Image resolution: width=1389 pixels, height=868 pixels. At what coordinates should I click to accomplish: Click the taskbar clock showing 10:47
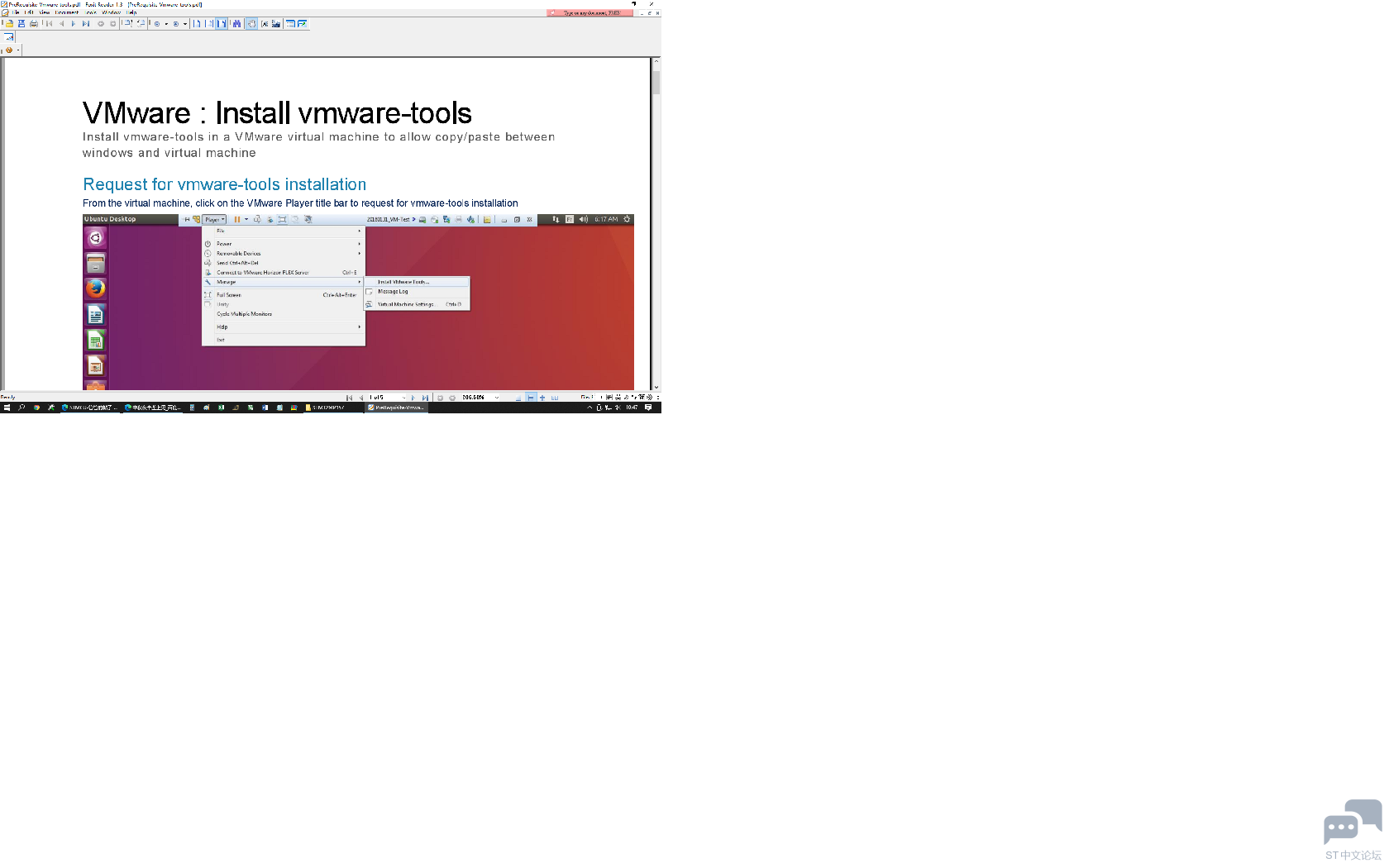pos(632,408)
